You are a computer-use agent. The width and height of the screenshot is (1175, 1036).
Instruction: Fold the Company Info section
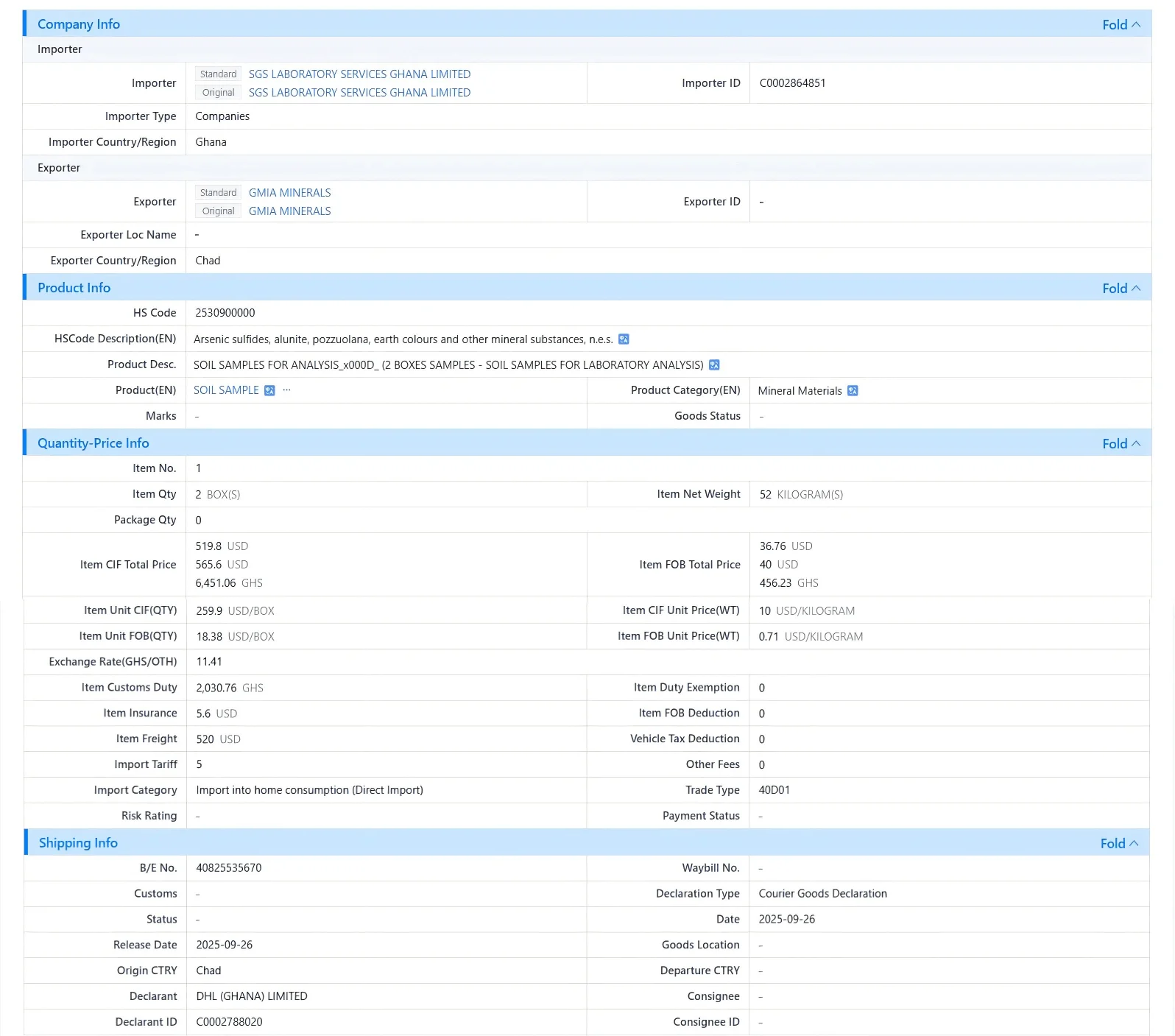coord(1121,24)
